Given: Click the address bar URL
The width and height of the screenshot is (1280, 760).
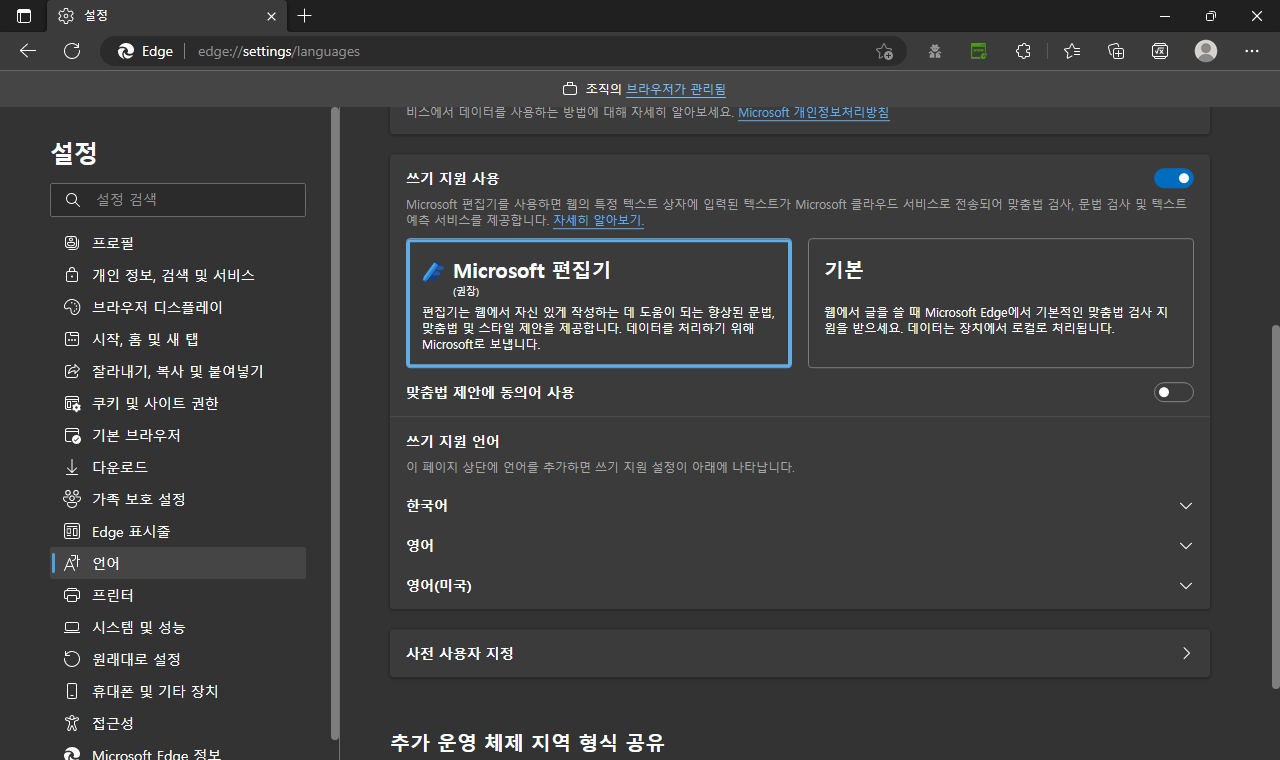Looking at the screenshot, I should point(277,51).
